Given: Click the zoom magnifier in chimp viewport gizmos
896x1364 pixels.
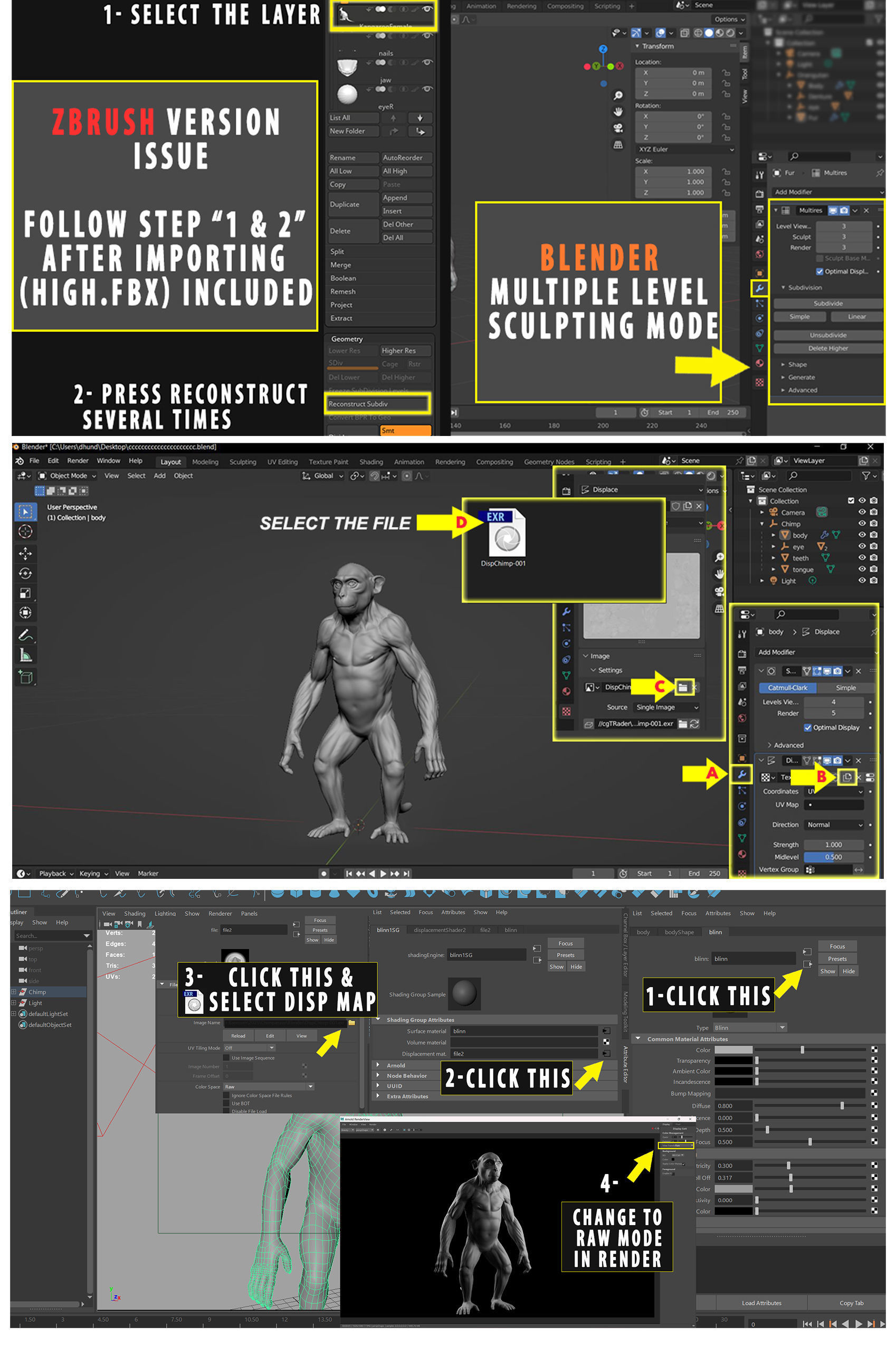Looking at the screenshot, I should pos(719,557).
